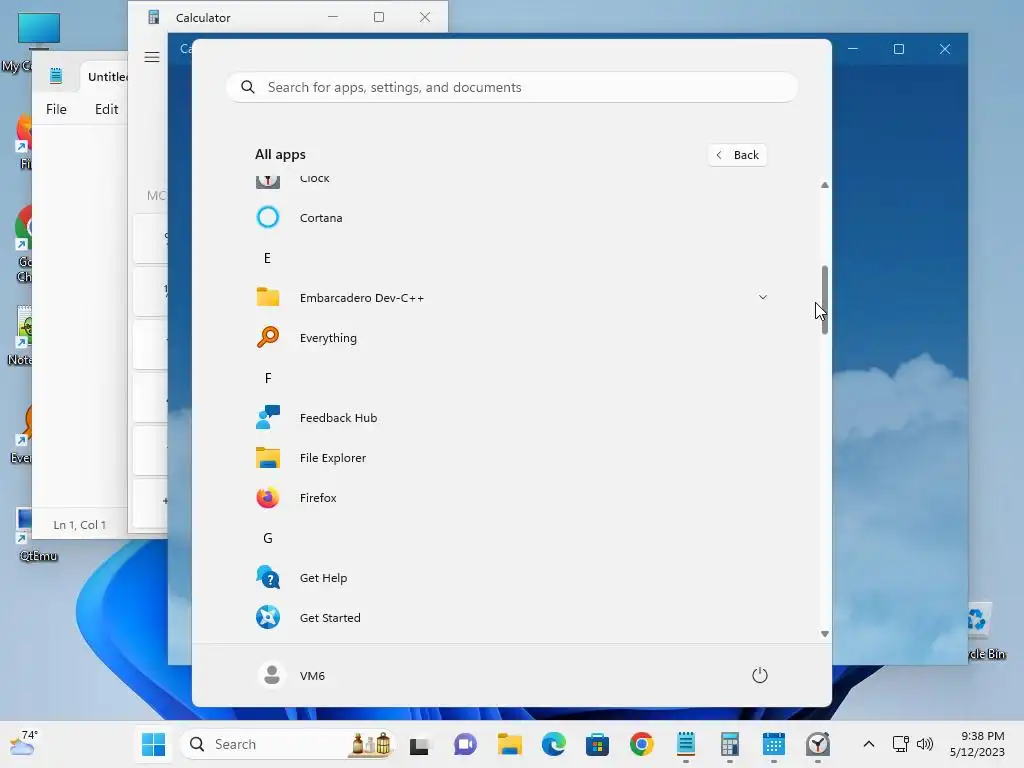Viewport: 1024px width, 768px height.
Task: Click the Notepad Ln 1, Col 1 status
Action: (80, 524)
